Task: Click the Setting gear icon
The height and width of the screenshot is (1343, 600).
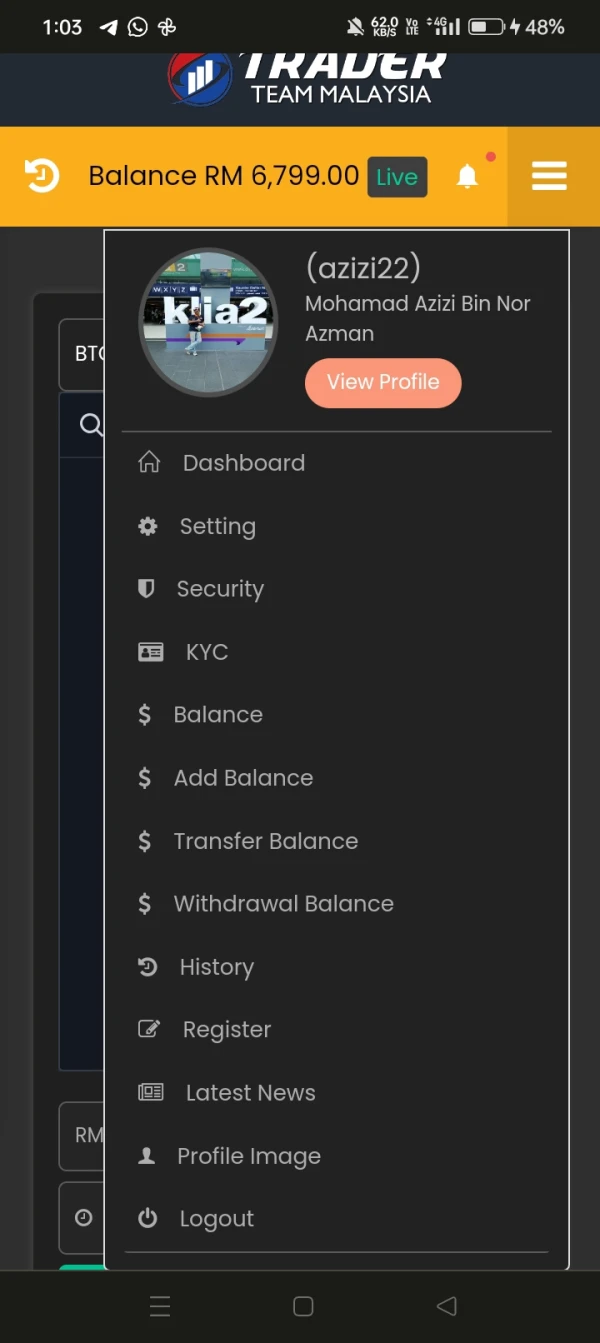Action: tap(148, 526)
